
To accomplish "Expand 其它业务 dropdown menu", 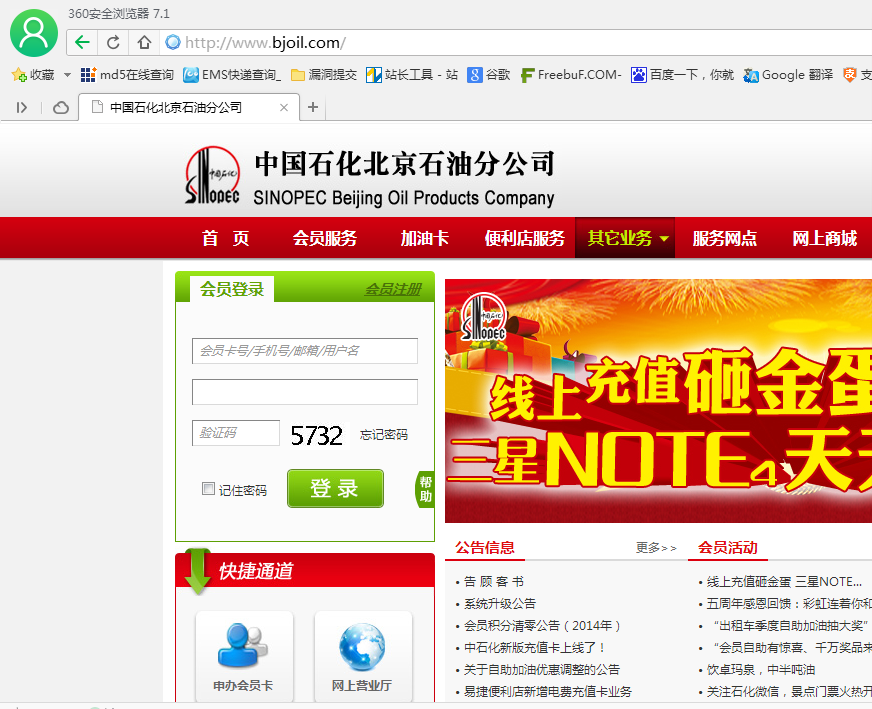I will coord(625,238).
